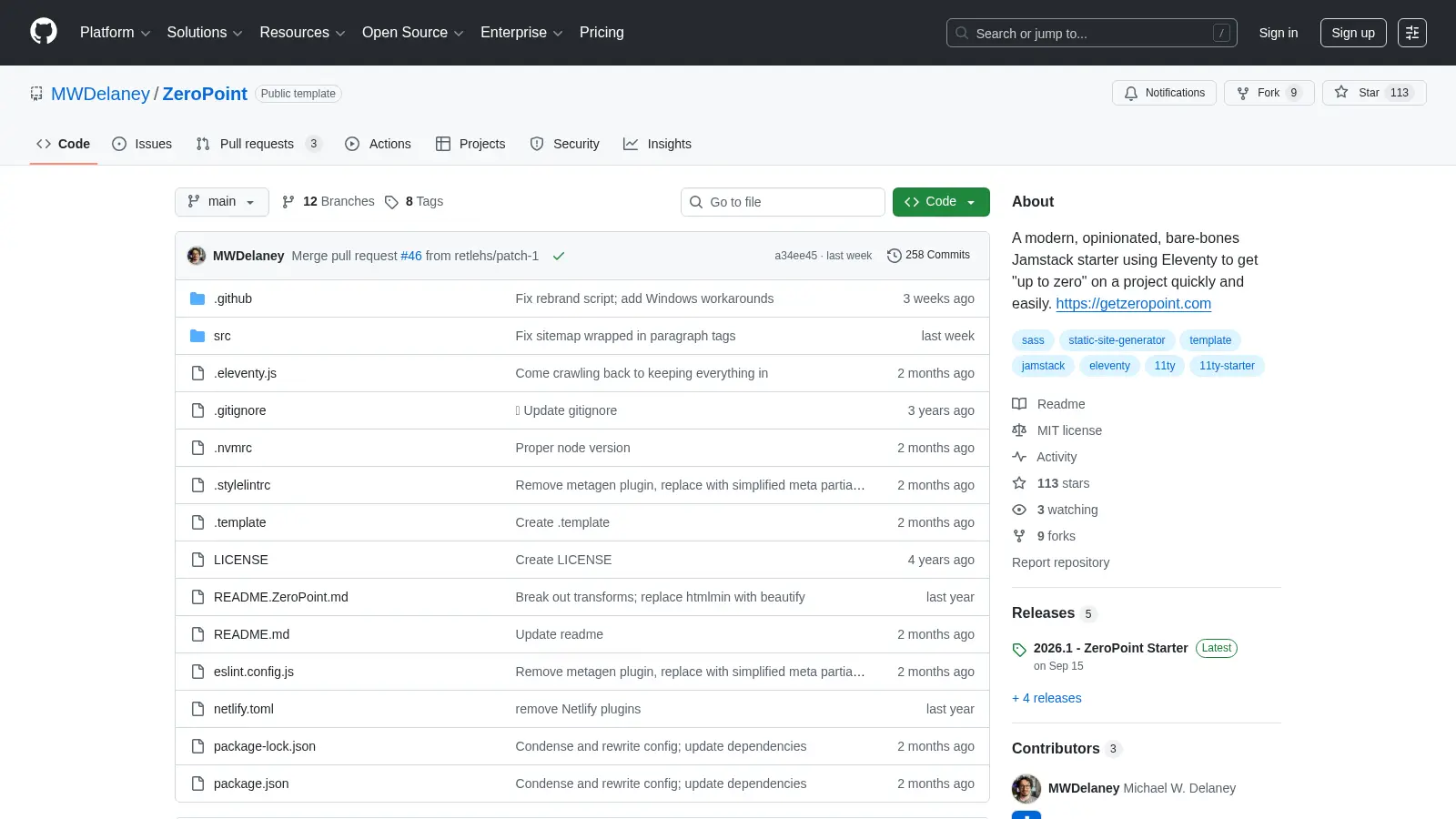The width and height of the screenshot is (1456, 819).
Task: Open the MWDelaney owner link in header
Action: coord(100,94)
